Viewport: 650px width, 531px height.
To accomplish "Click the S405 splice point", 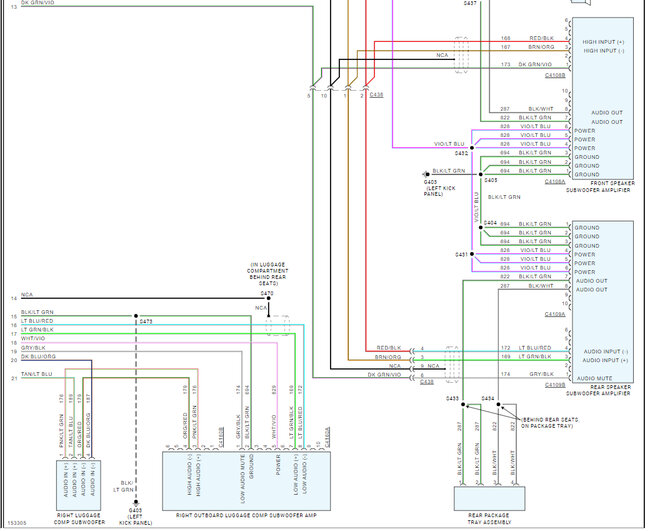I will (481, 175).
